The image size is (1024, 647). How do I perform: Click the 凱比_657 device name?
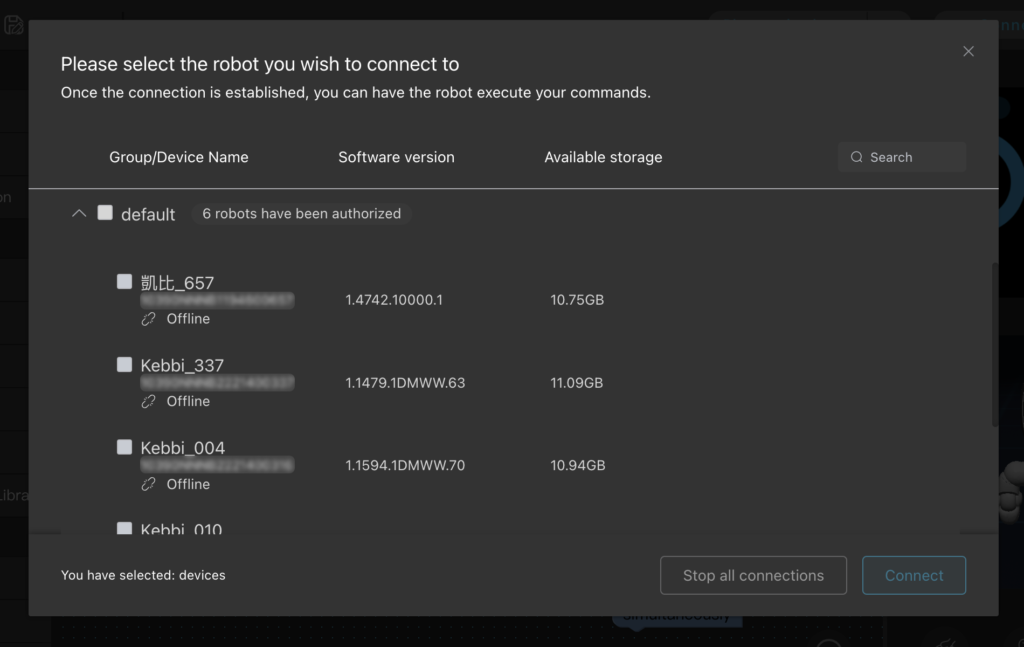177,283
